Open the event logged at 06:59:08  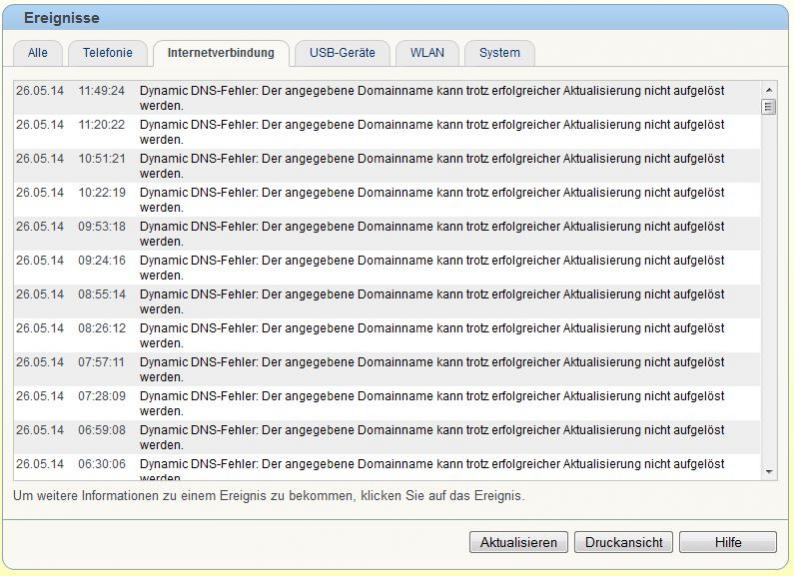[387, 438]
